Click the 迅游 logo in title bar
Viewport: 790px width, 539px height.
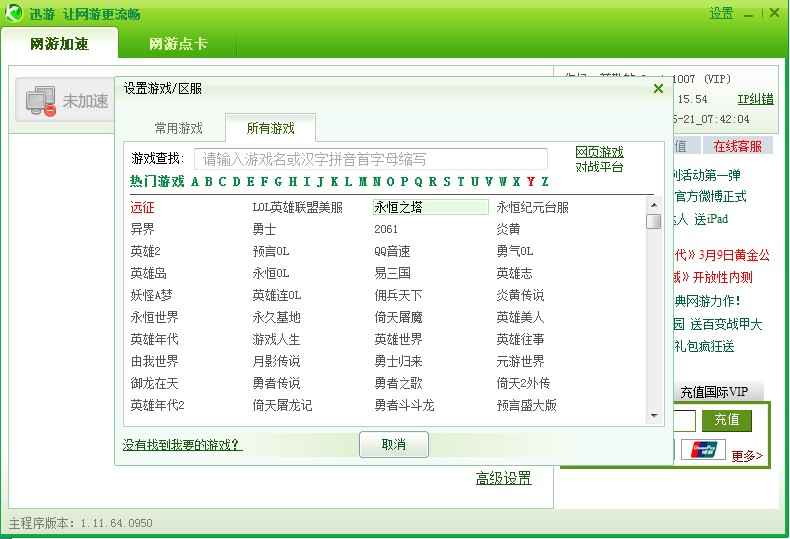click(x=14, y=13)
